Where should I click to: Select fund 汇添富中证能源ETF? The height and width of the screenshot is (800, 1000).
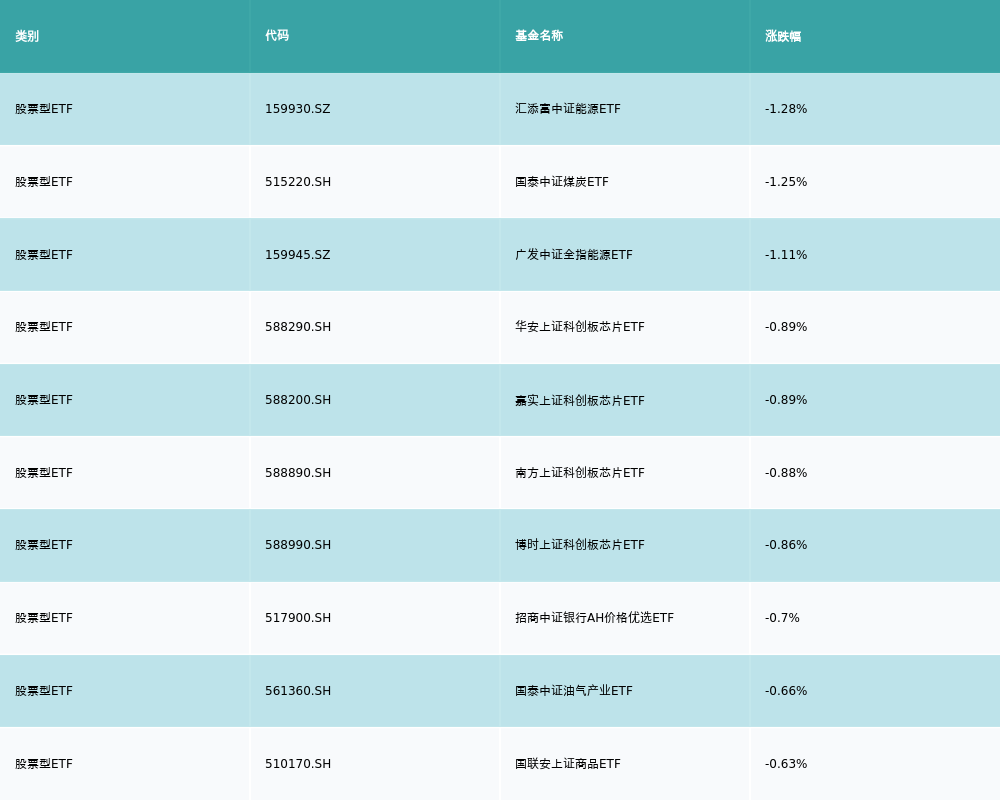click(x=568, y=109)
